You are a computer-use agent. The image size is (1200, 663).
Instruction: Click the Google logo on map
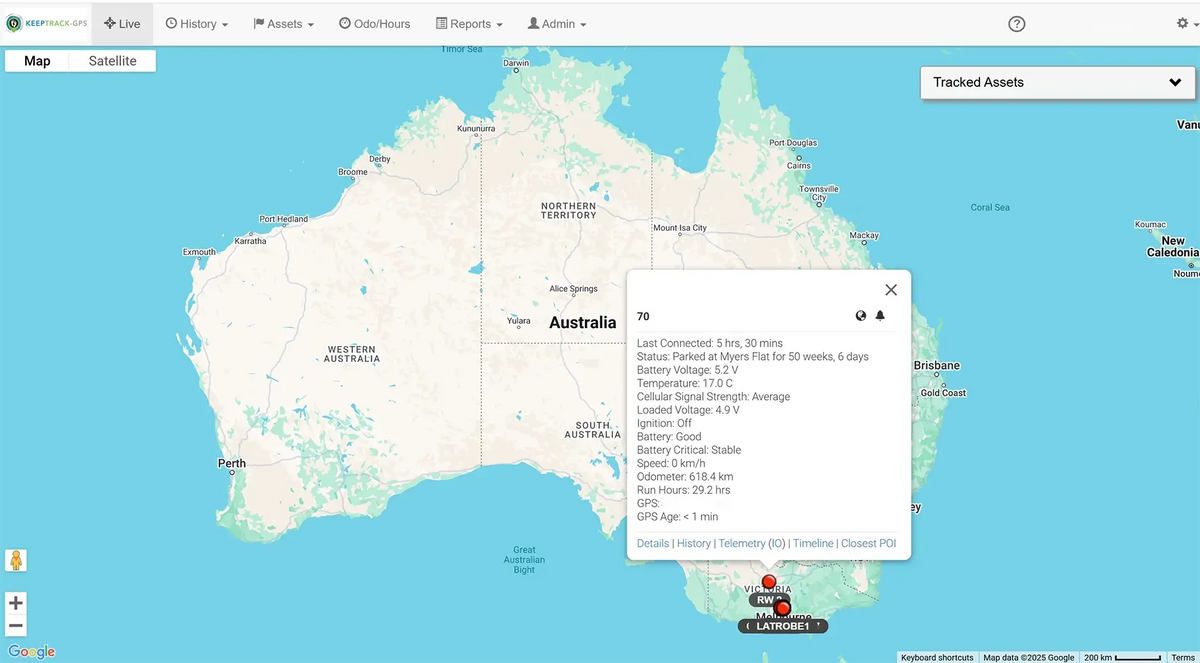[31, 652]
